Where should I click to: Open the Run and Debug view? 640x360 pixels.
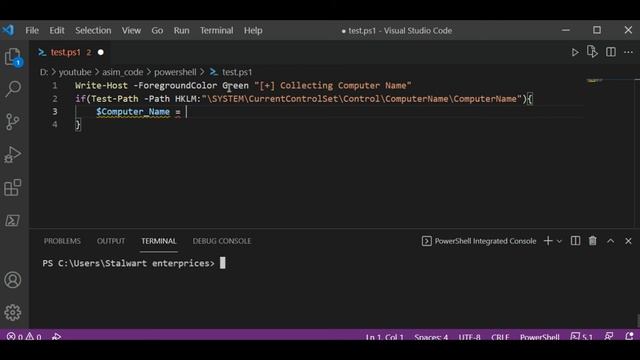pyautogui.click(x=13, y=155)
